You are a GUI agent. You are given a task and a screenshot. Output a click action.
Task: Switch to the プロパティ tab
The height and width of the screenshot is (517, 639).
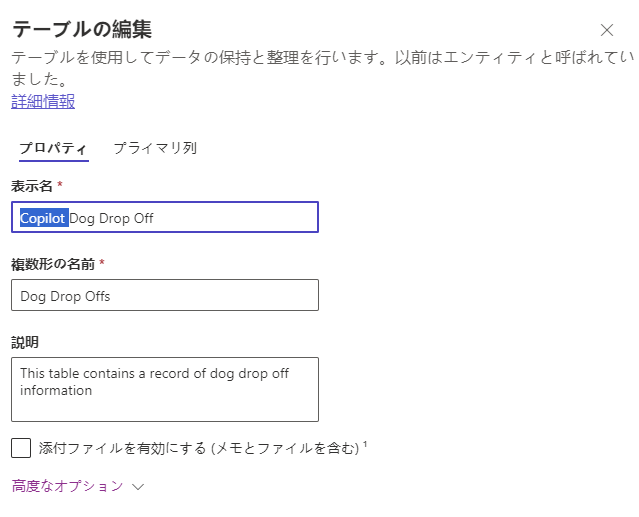click(53, 148)
